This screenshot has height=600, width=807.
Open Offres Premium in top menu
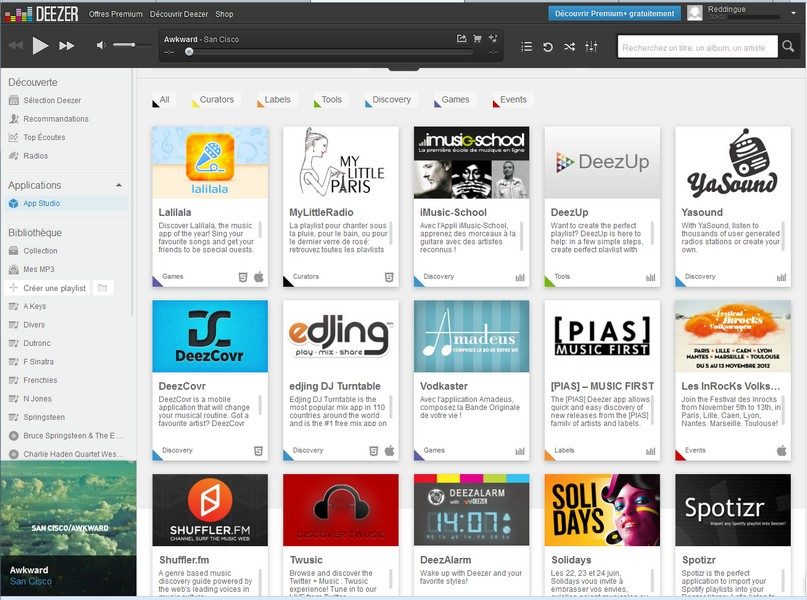pos(115,14)
